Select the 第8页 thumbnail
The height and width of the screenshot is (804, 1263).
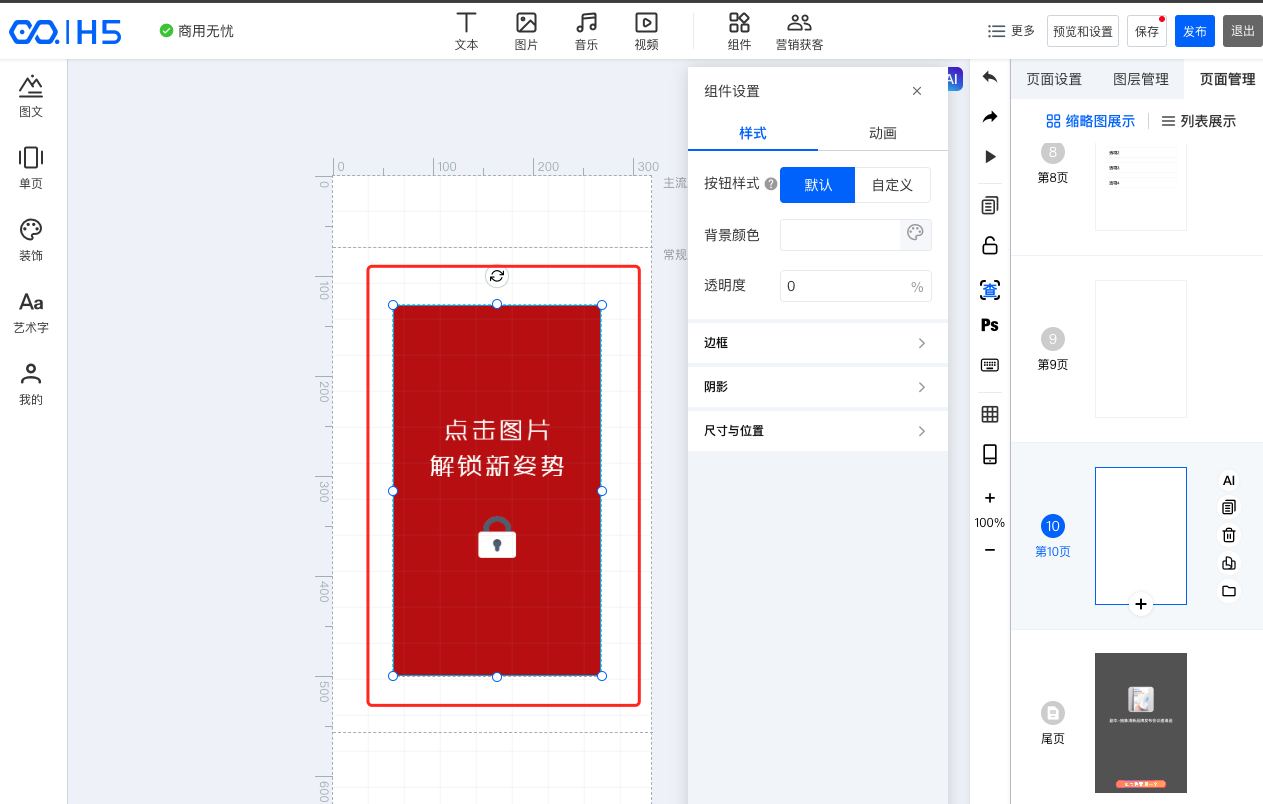1141,187
